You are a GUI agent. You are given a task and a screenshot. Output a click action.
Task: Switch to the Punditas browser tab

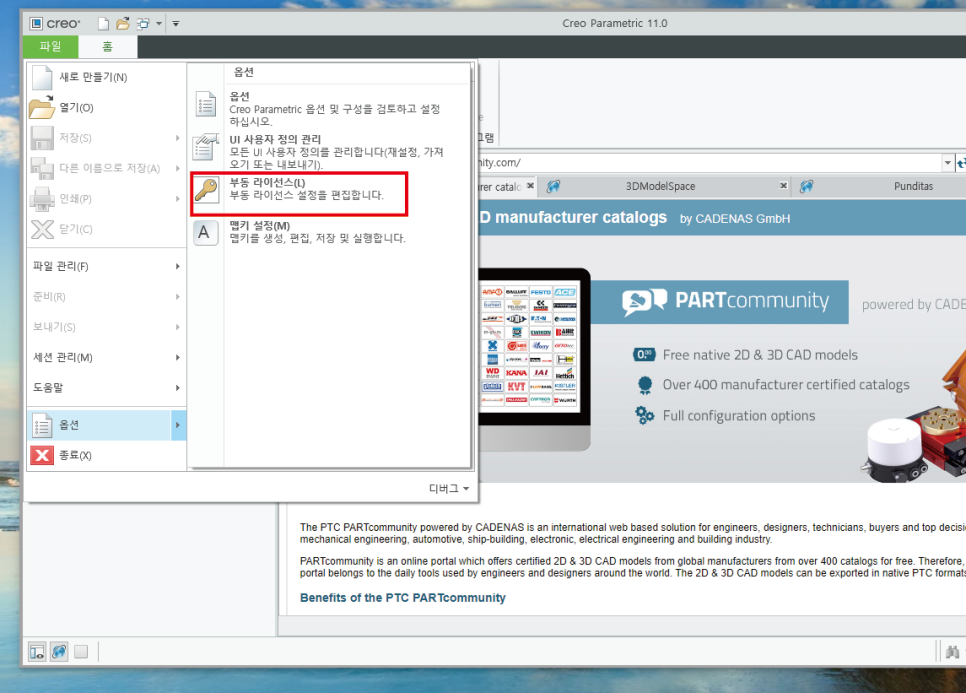pos(913,186)
